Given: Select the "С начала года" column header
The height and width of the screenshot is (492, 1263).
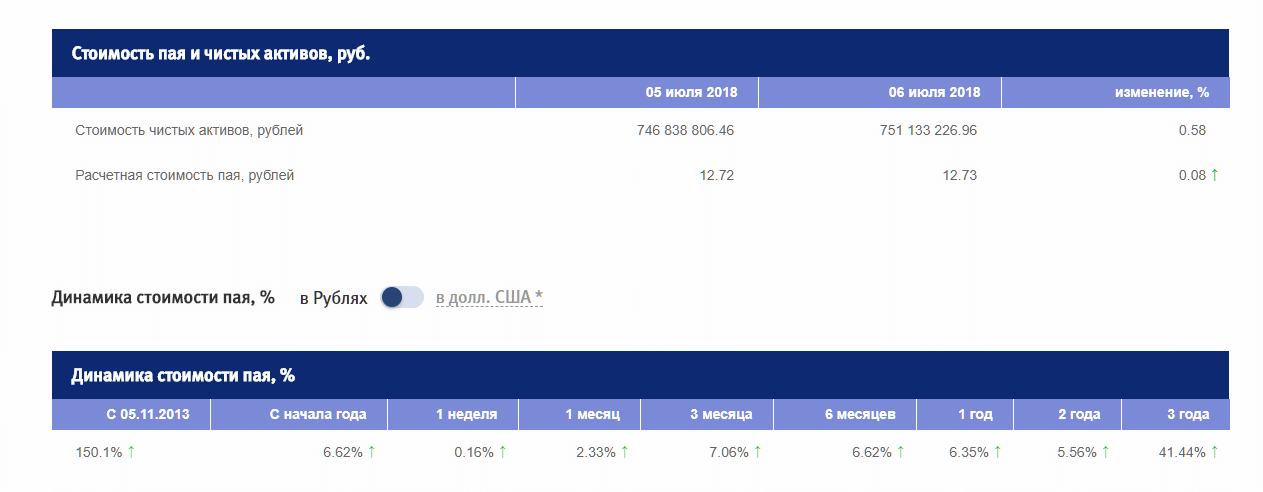Looking at the screenshot, I should click(x=318, y=414).
